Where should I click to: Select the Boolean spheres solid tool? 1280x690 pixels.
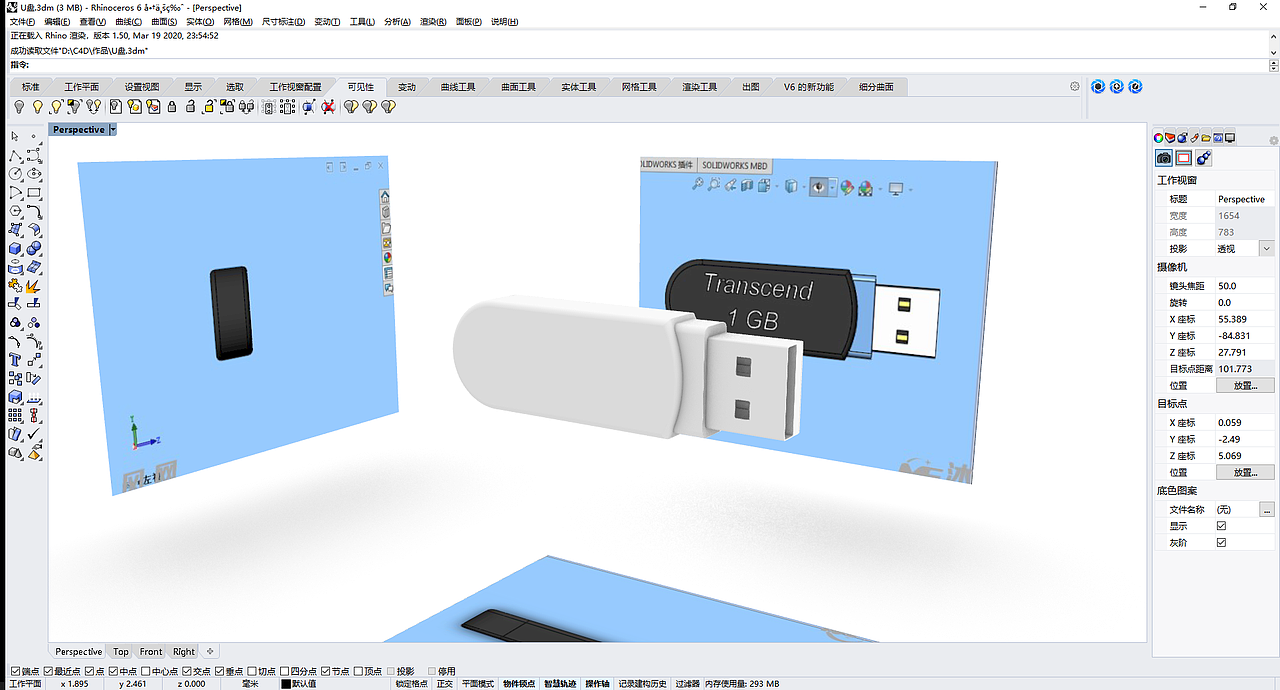point(34,248)
